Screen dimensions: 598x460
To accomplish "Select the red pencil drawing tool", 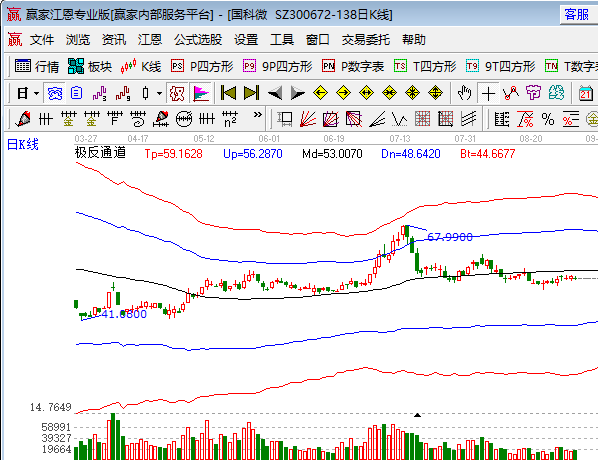I will coord(23,119).
